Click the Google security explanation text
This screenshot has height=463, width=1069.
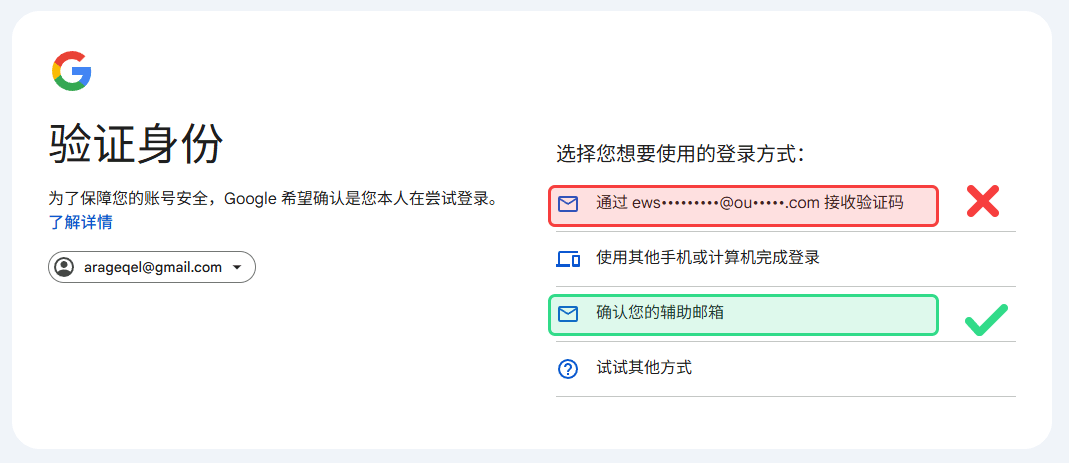273,198
